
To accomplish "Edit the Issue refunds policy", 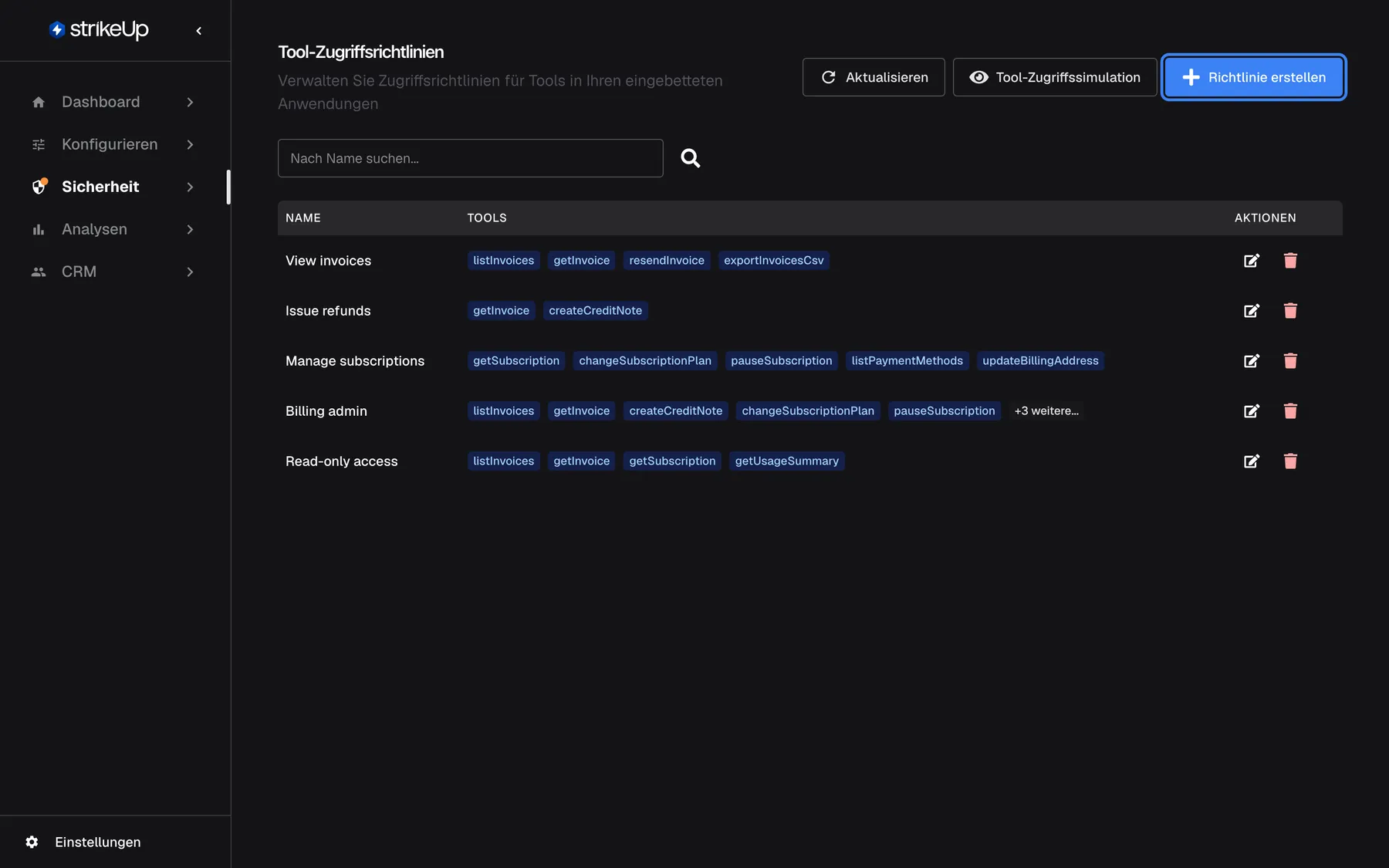I will (1252, 311).
